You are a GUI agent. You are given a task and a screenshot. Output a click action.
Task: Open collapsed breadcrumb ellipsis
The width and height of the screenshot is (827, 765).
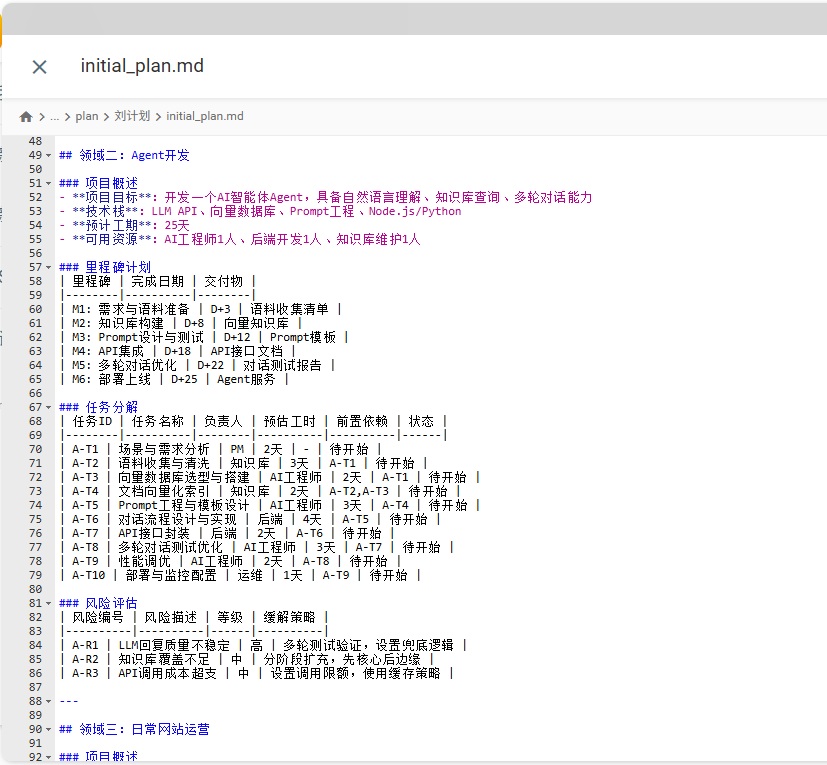(54, 117)
